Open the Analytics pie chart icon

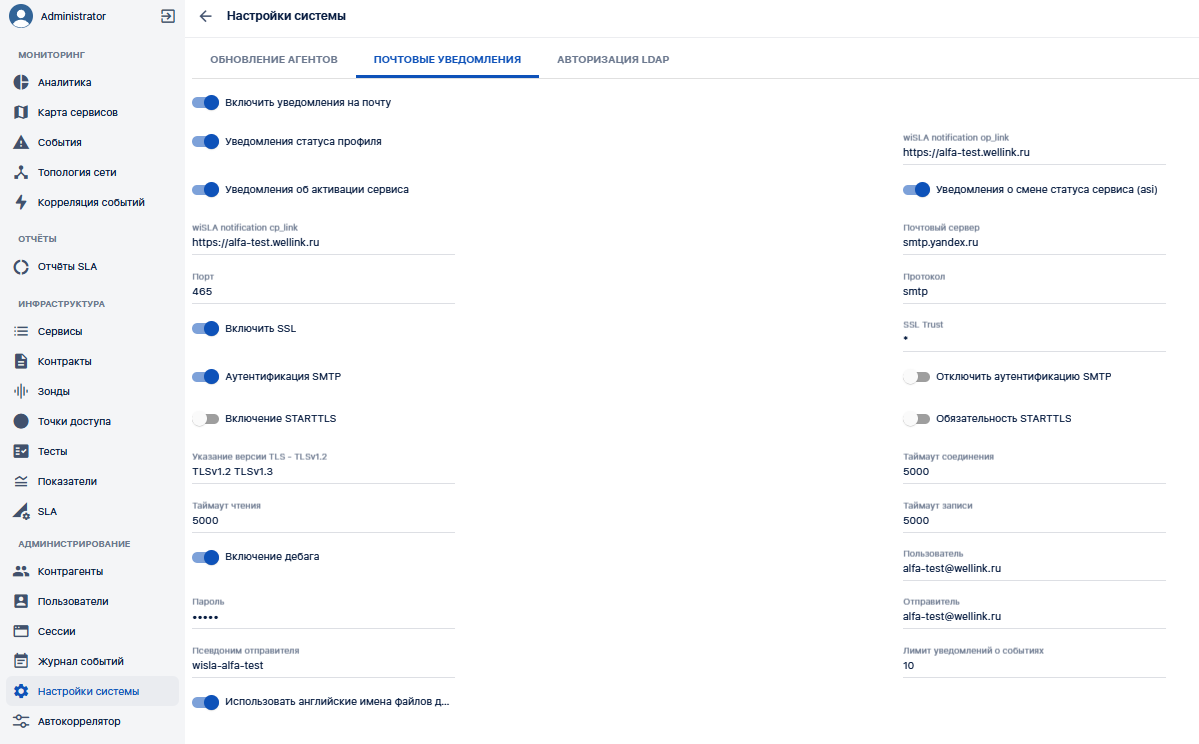(x=21, y=82)
